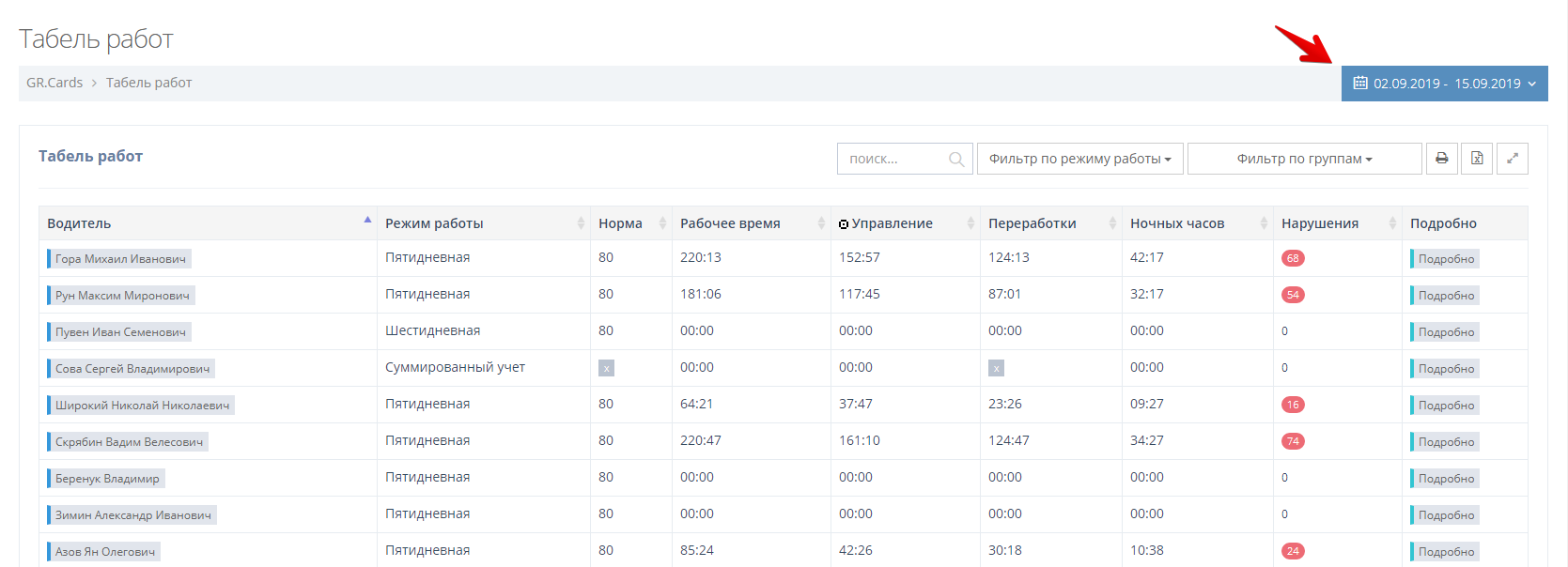The width and height of the screenshot is (1568, 567).
Task: Click red violations badge showing 74
Action: [1293, 441]
